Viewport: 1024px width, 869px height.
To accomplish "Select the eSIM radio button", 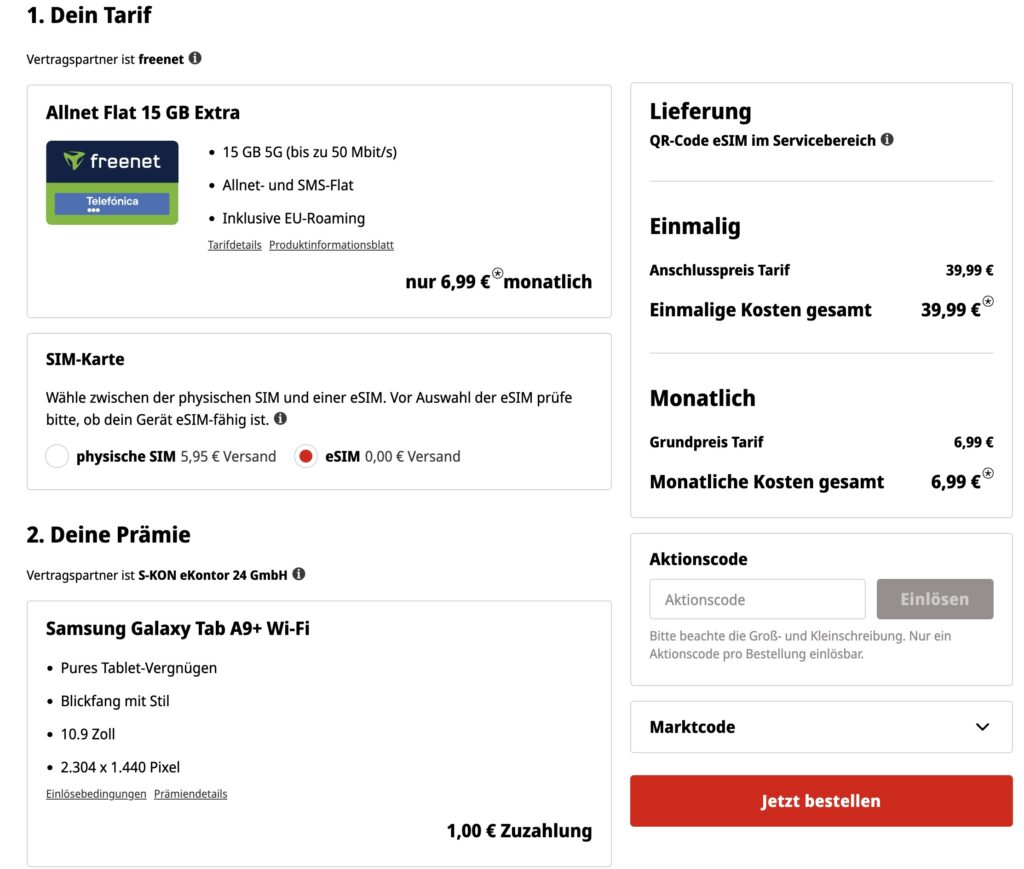I will (305, 456).
